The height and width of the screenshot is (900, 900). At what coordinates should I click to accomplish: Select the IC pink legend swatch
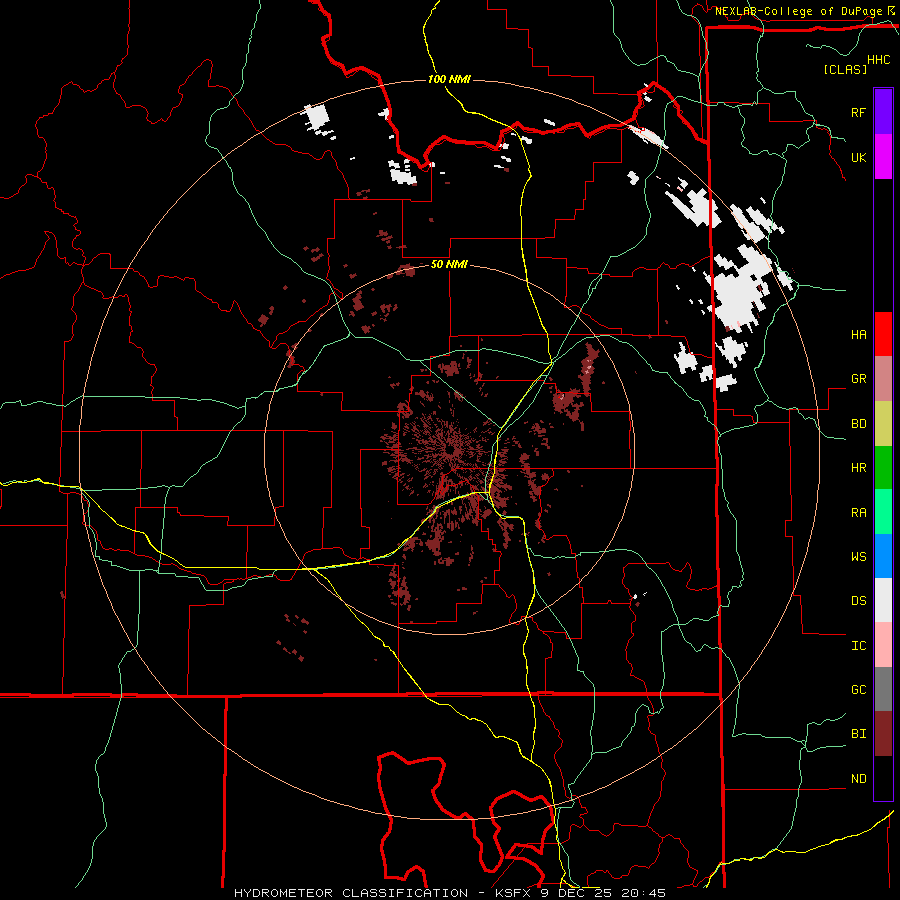(x=883, y=645)
